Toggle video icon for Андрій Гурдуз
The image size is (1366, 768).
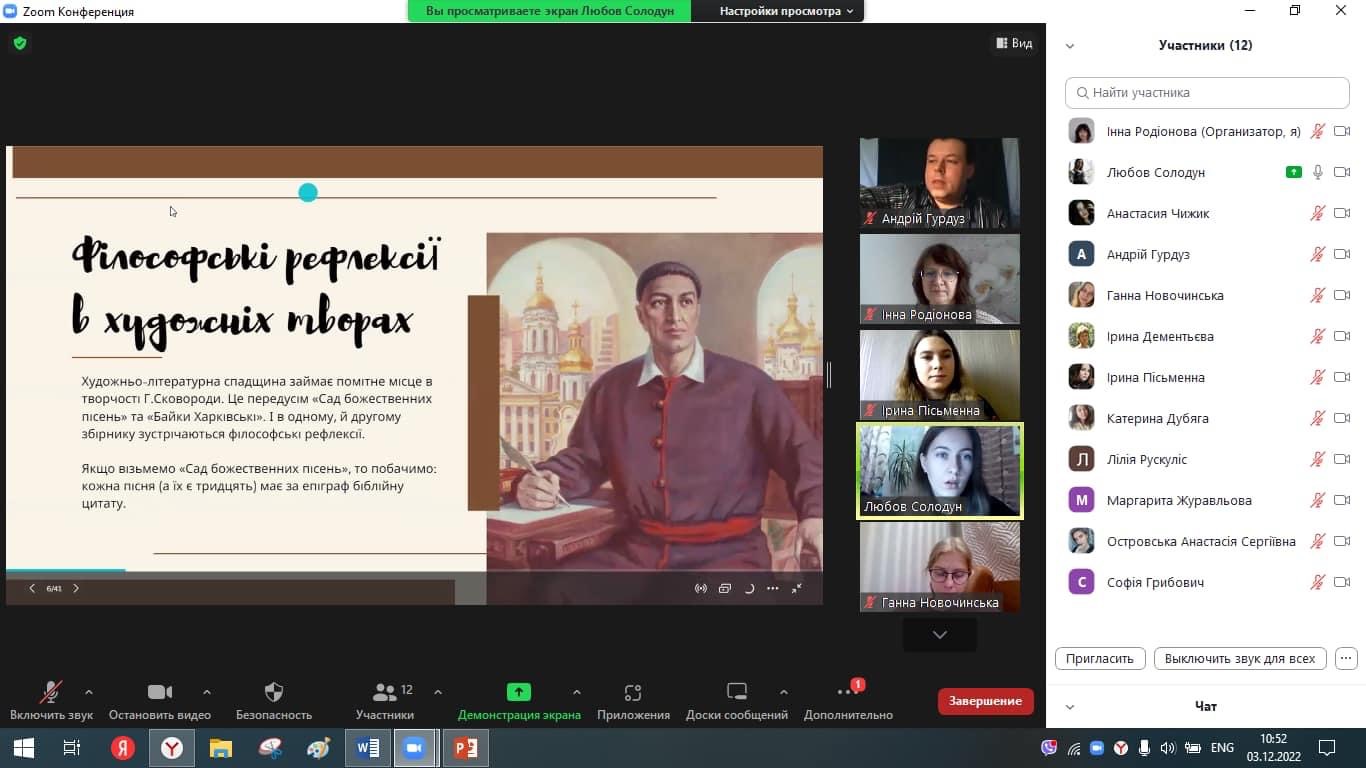coord(1342,254)
